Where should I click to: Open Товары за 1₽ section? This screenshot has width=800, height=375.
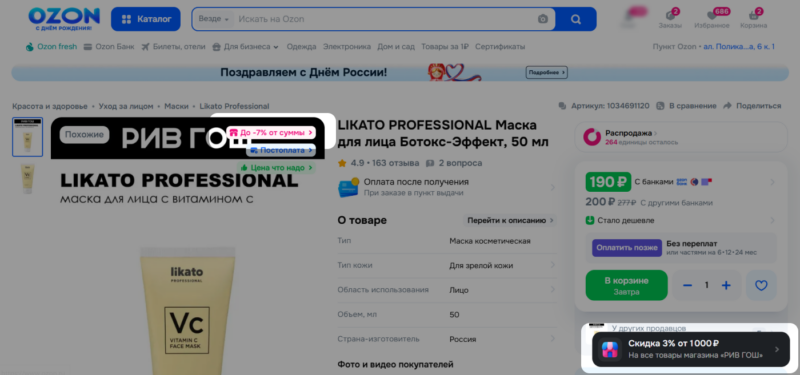tap(445, 47)
